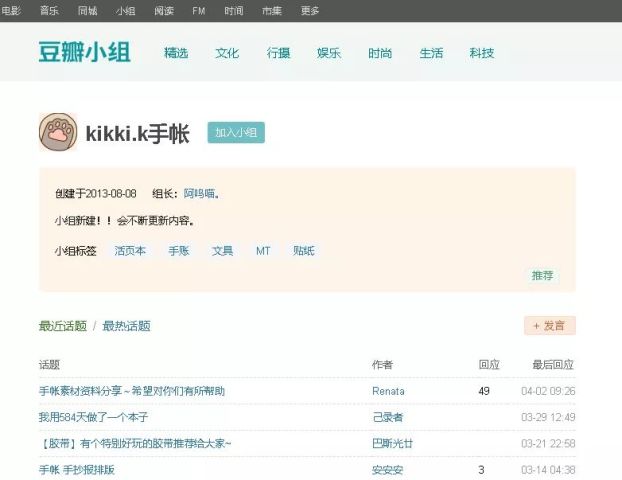This screenshot has width=622, height=480.
Task: Click the kikki.k手帐 group title
Action: pyautogui.click(x=137, y=133)
